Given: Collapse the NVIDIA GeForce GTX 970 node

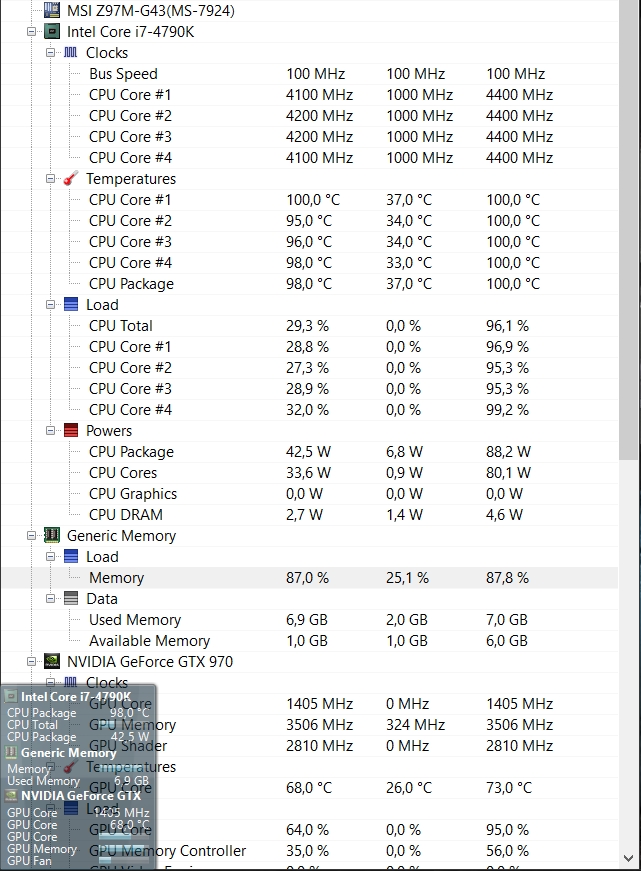Looking at the screenshot, I should coord(32,662).
